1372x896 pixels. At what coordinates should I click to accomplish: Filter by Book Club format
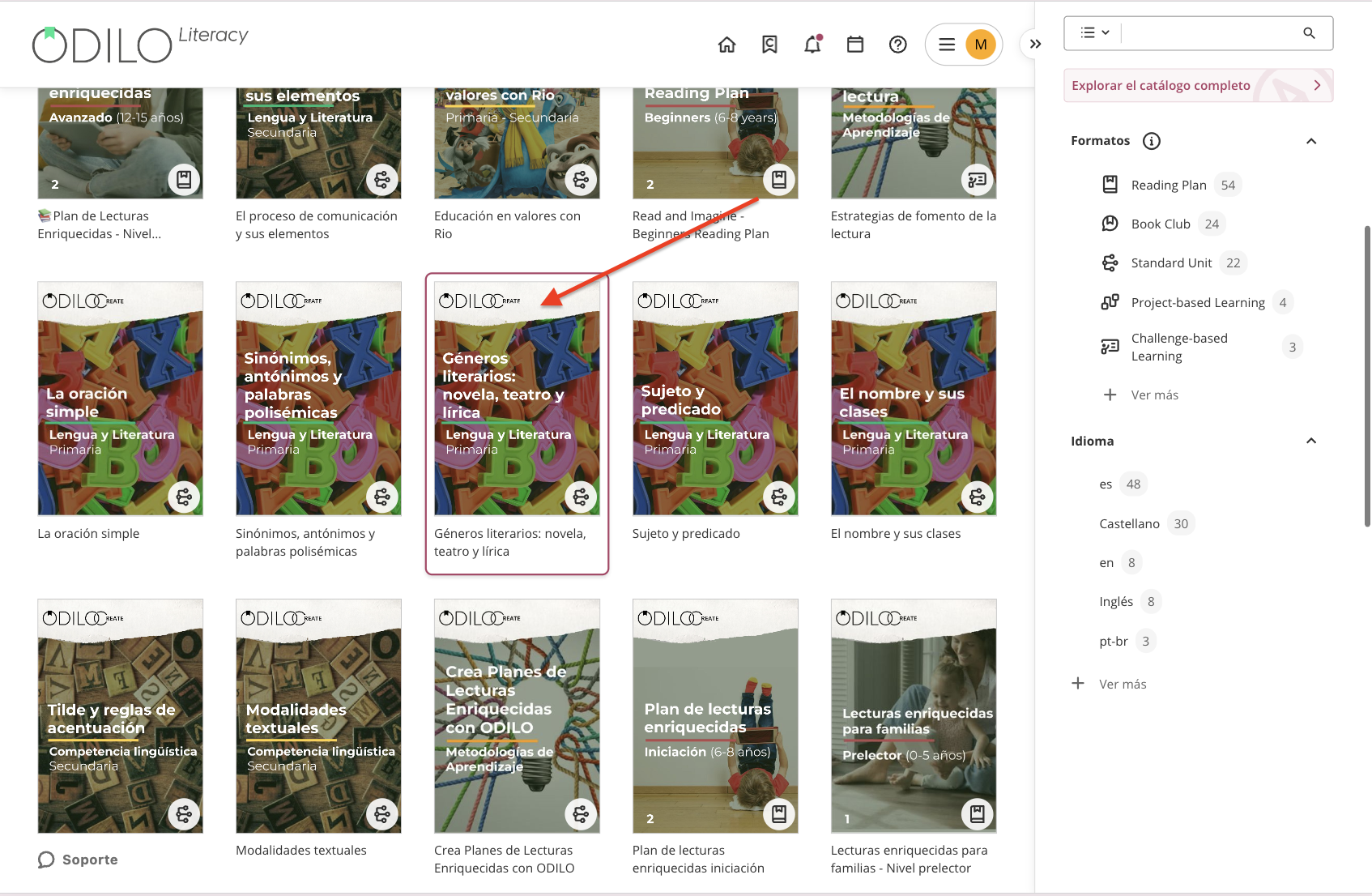[1162, 224]
